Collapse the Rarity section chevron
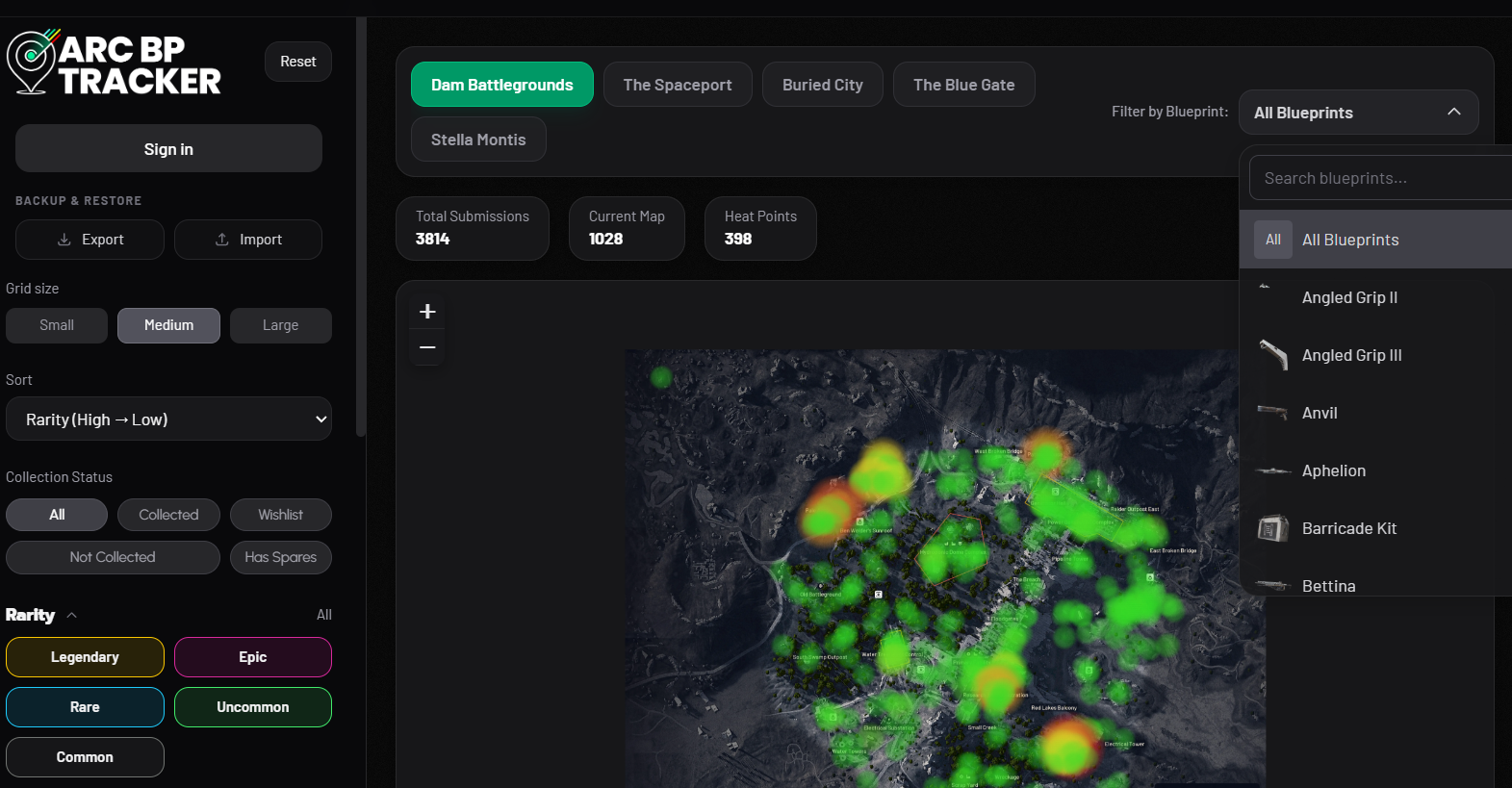This screenshot has height=788, width=1512. pos(72,616)
